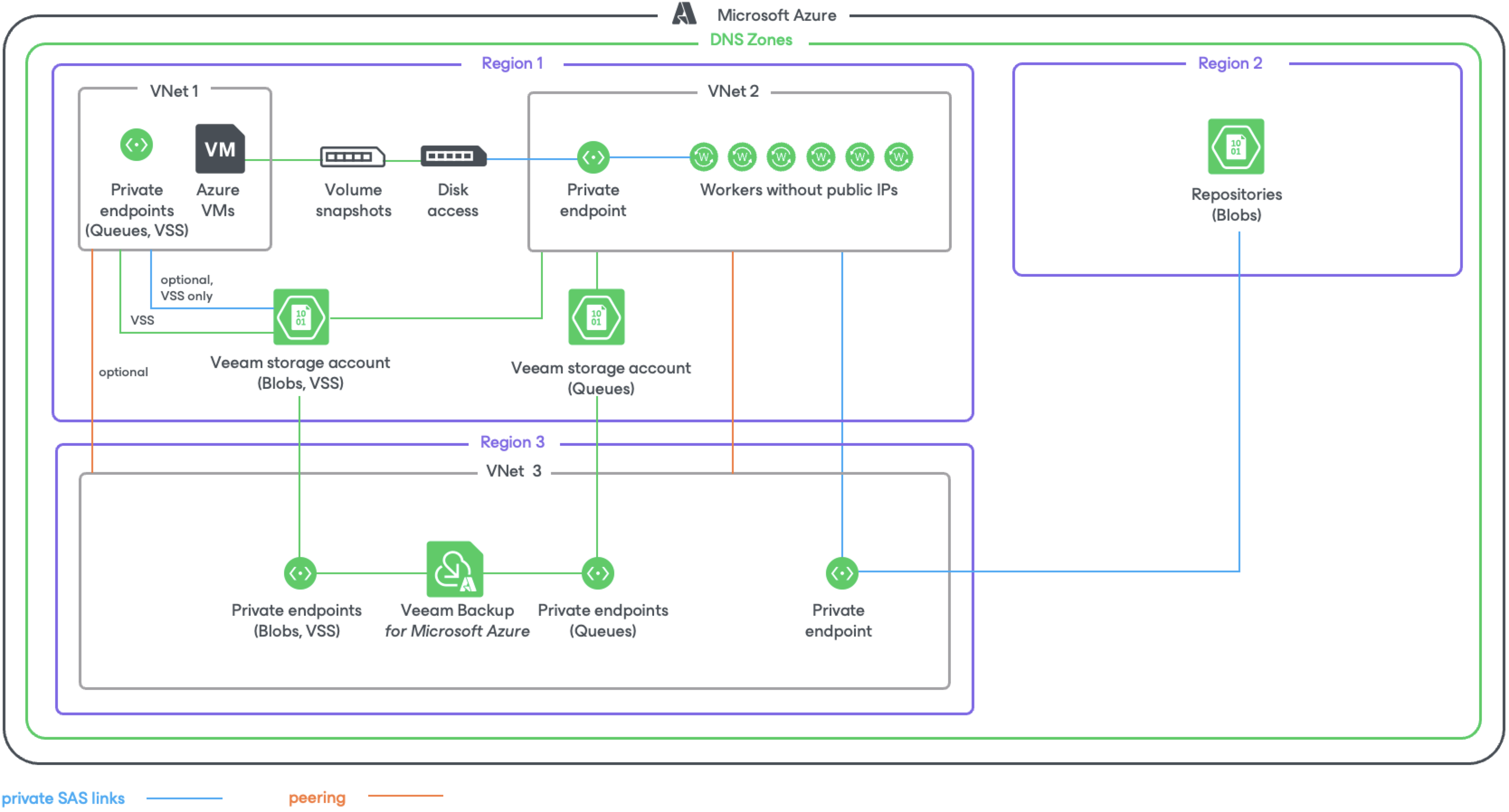Image resolution: width=1509 pixels, height=812 pixels.
Task: Click the orange peering legend line
Action: (405, 795)
